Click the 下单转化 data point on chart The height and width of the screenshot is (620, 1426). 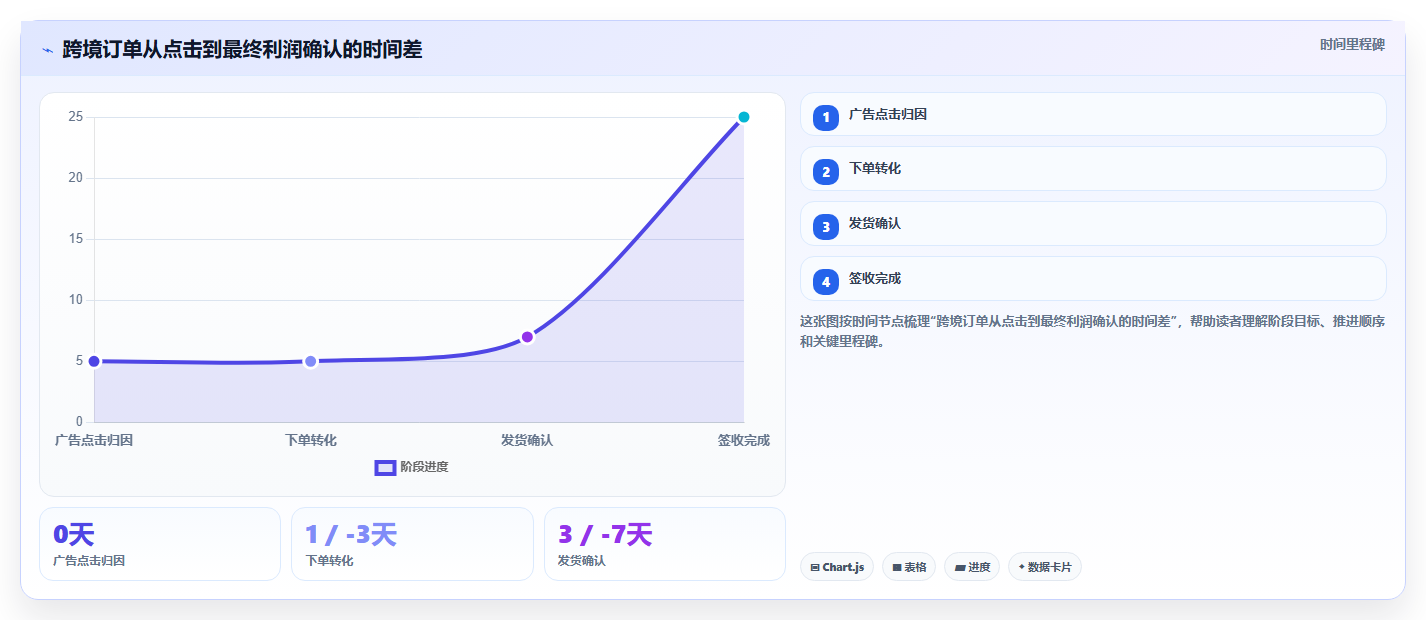point(310,361)
